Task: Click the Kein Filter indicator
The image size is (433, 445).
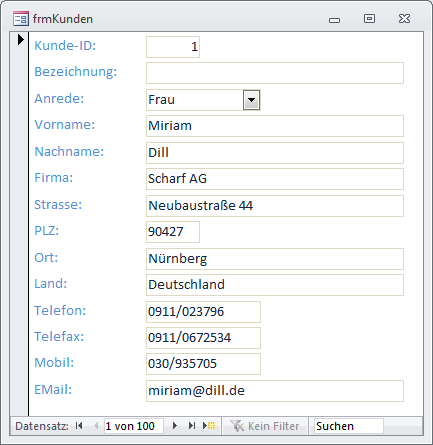Action: pos(265,426)
